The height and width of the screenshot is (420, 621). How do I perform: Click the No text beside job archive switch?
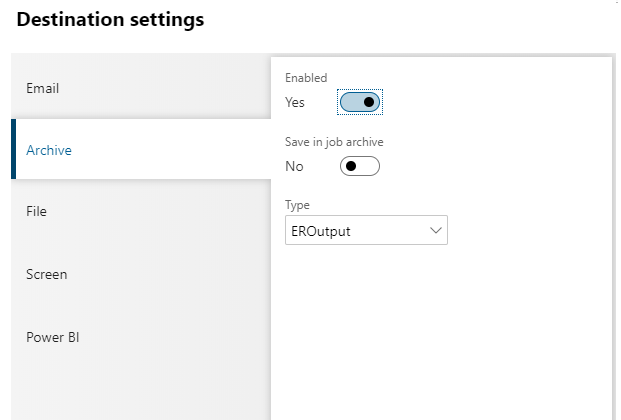coord(294,166)
